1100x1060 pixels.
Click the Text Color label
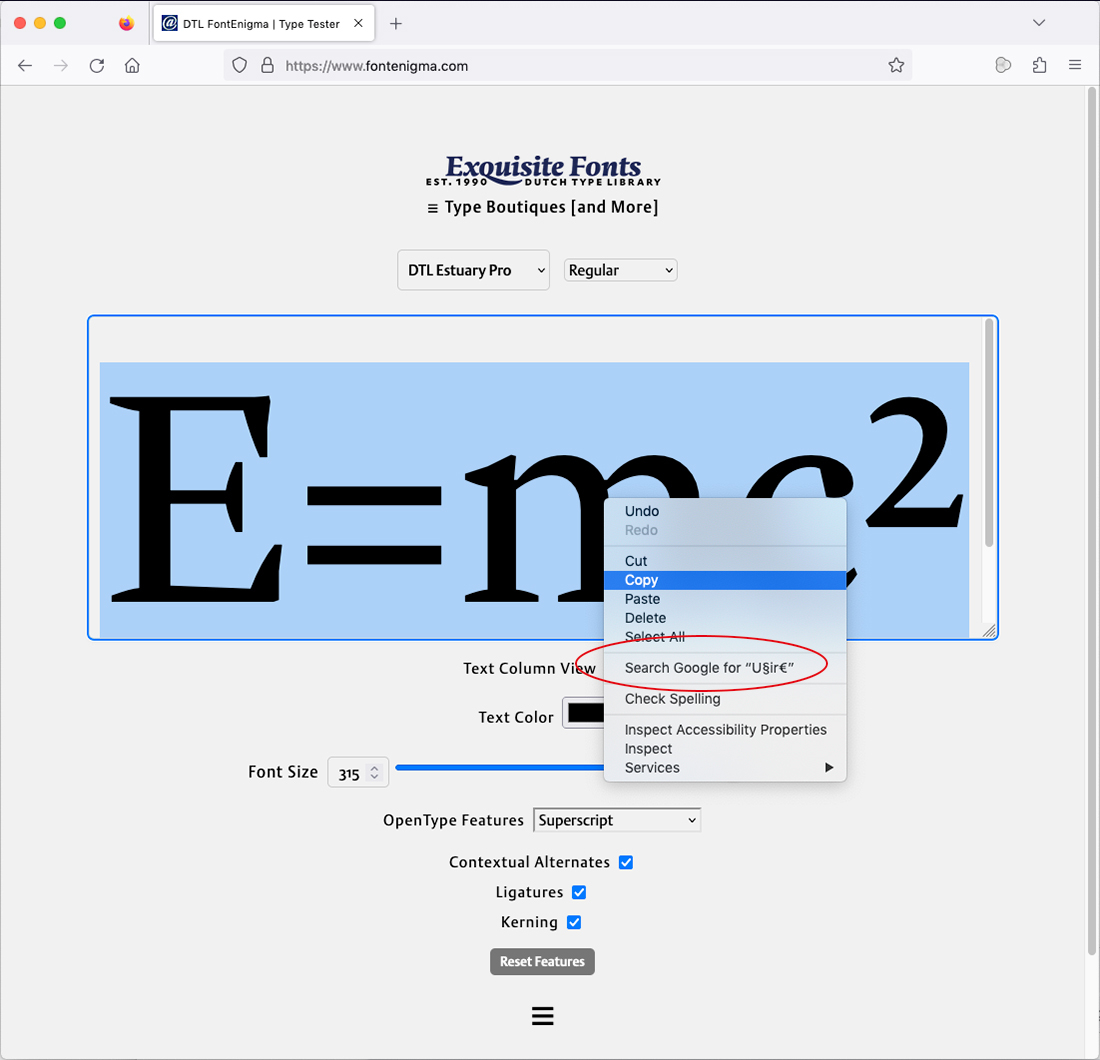tap(516, 717)
